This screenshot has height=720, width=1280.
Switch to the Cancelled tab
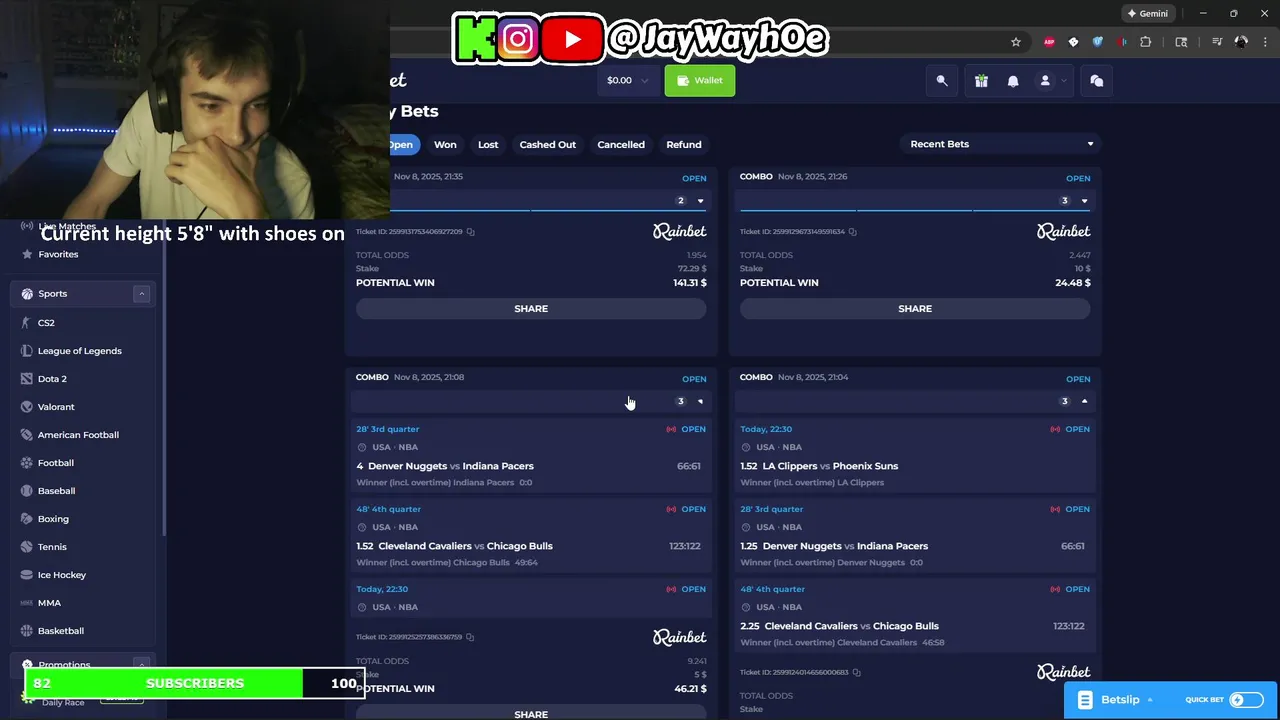pos(621,145)
